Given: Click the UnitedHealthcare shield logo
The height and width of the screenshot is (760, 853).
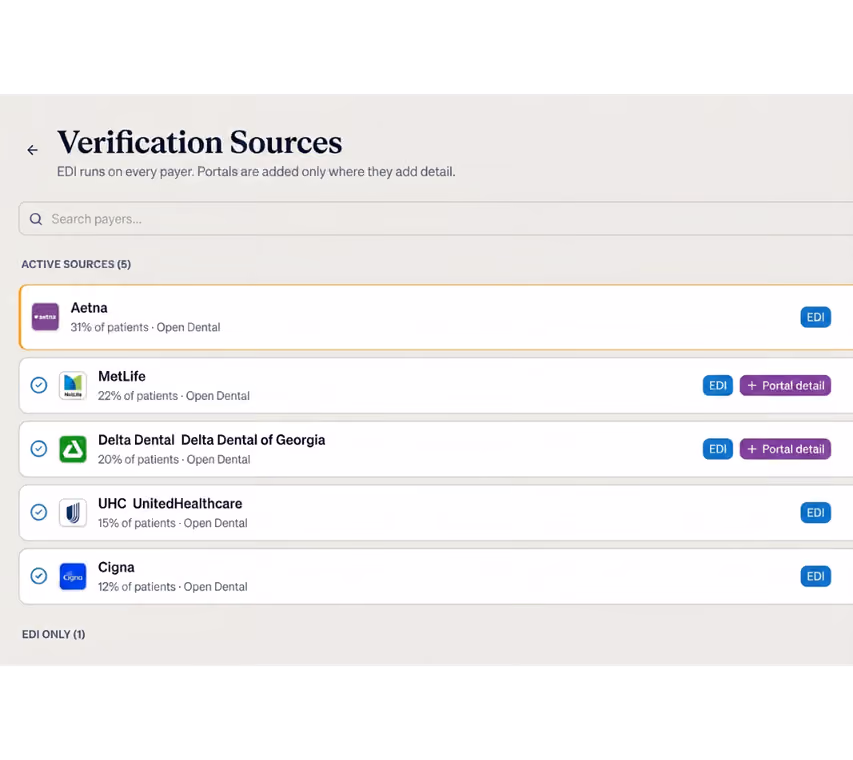Looking at the screenshot, I should 73,512.
